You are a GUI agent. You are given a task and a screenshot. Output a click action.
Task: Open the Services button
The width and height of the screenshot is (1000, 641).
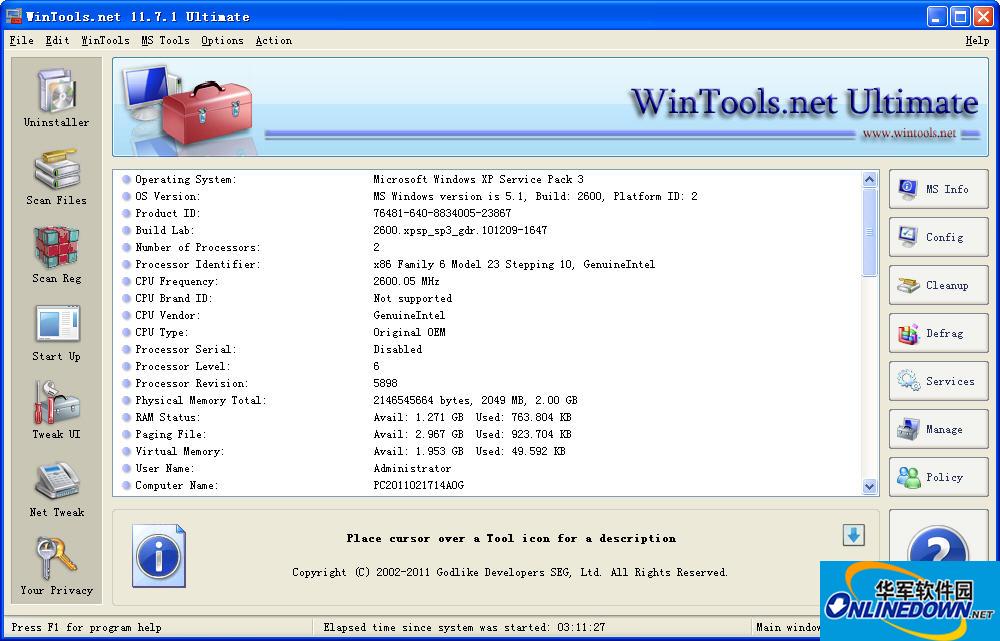[938, 381]
